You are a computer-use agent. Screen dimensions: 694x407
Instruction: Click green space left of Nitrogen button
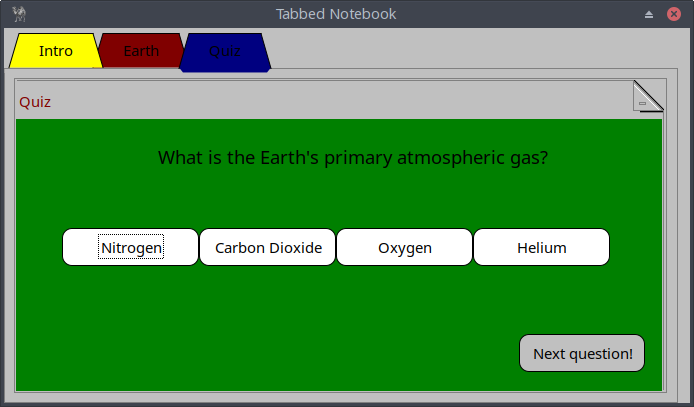click(x=40, y=247)
